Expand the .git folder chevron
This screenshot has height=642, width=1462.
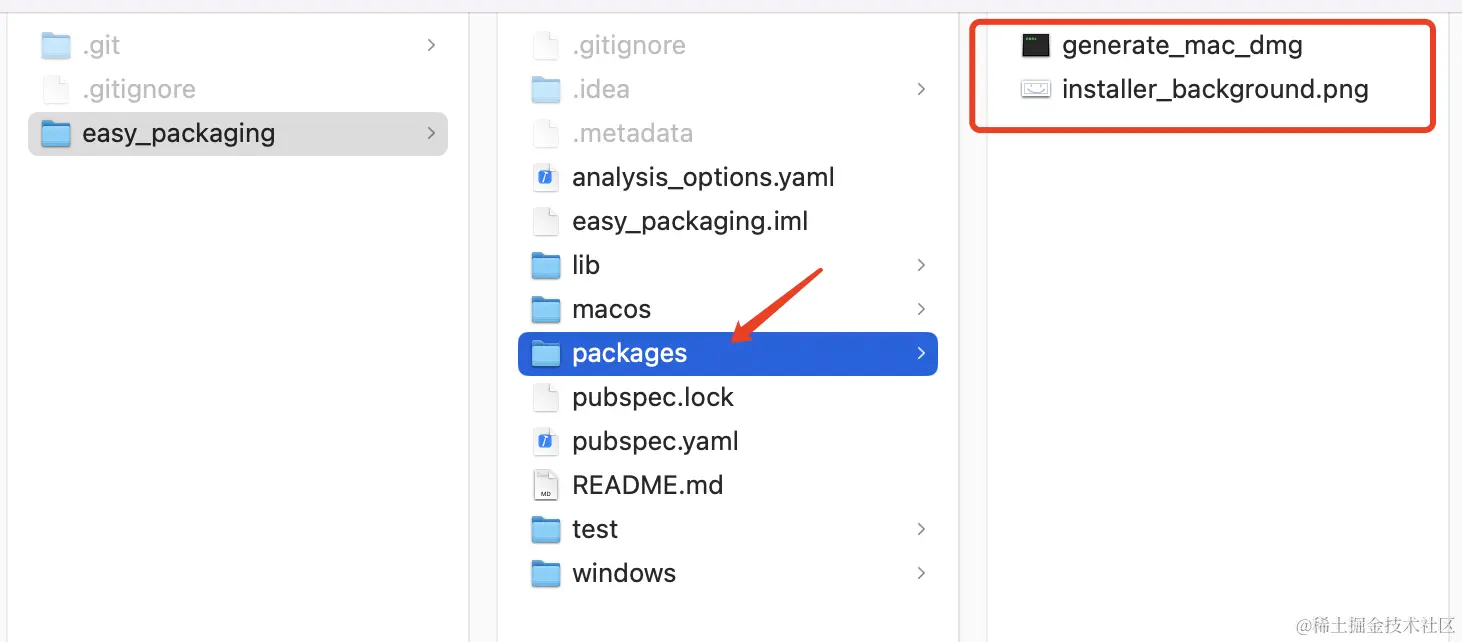click(431, 45)
